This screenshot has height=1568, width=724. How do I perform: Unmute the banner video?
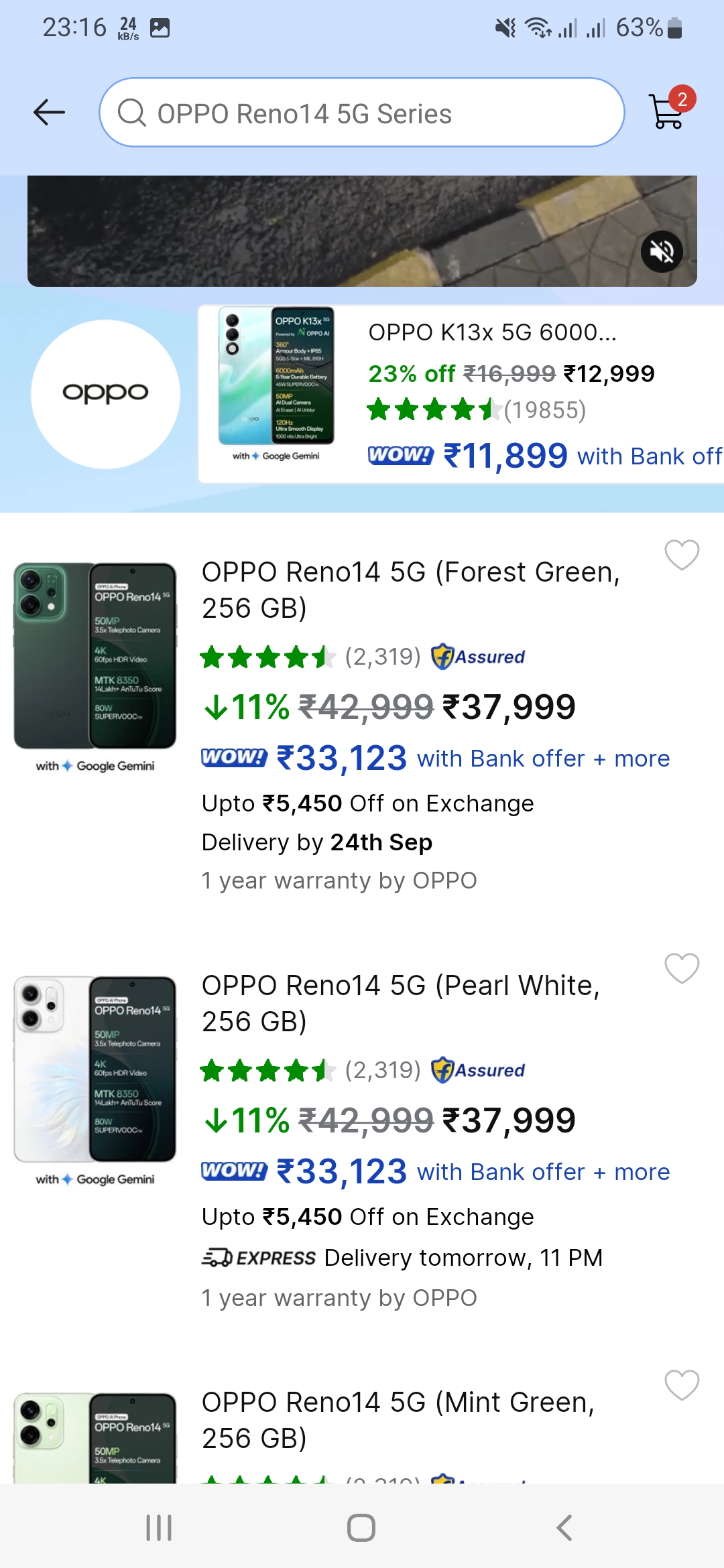tap(662, 252)
